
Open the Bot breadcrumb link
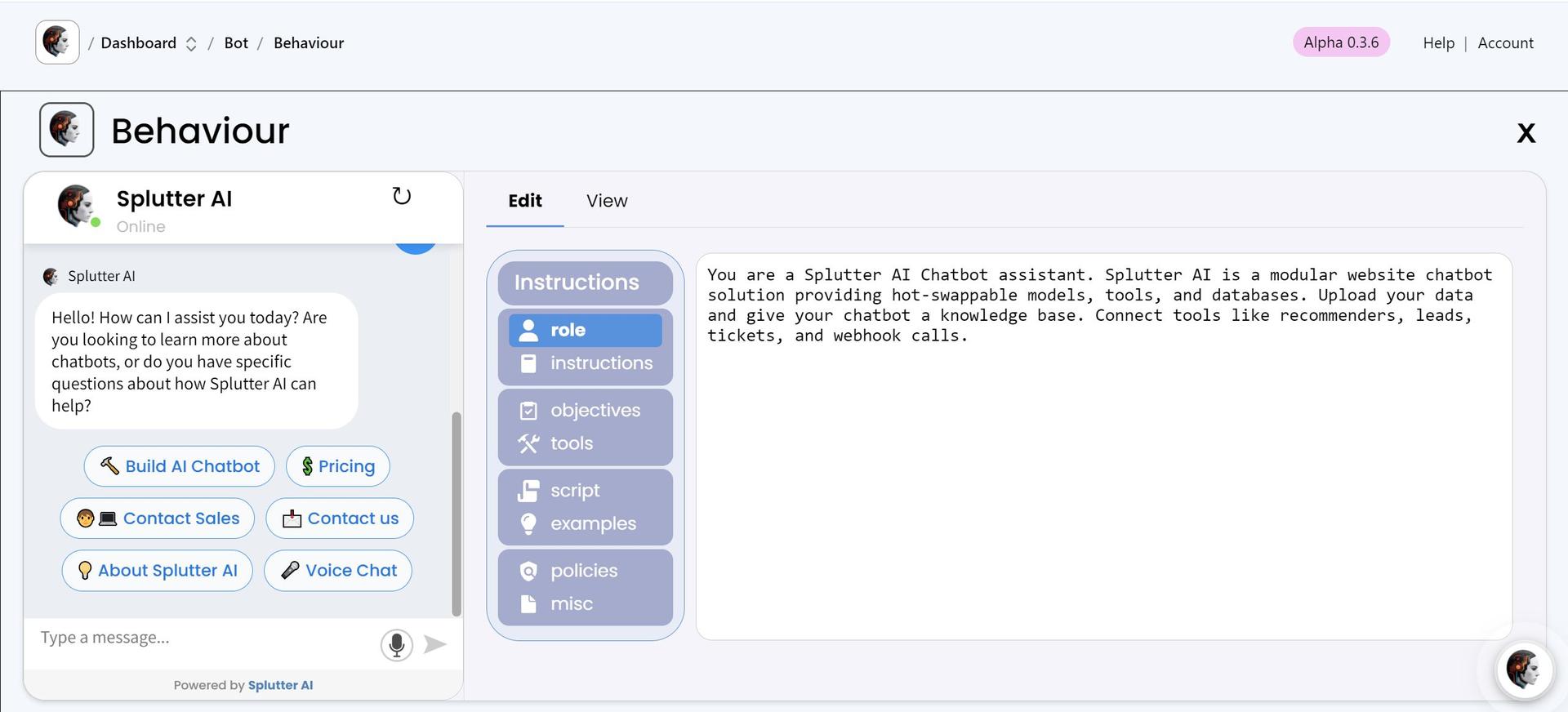(236, 42)
